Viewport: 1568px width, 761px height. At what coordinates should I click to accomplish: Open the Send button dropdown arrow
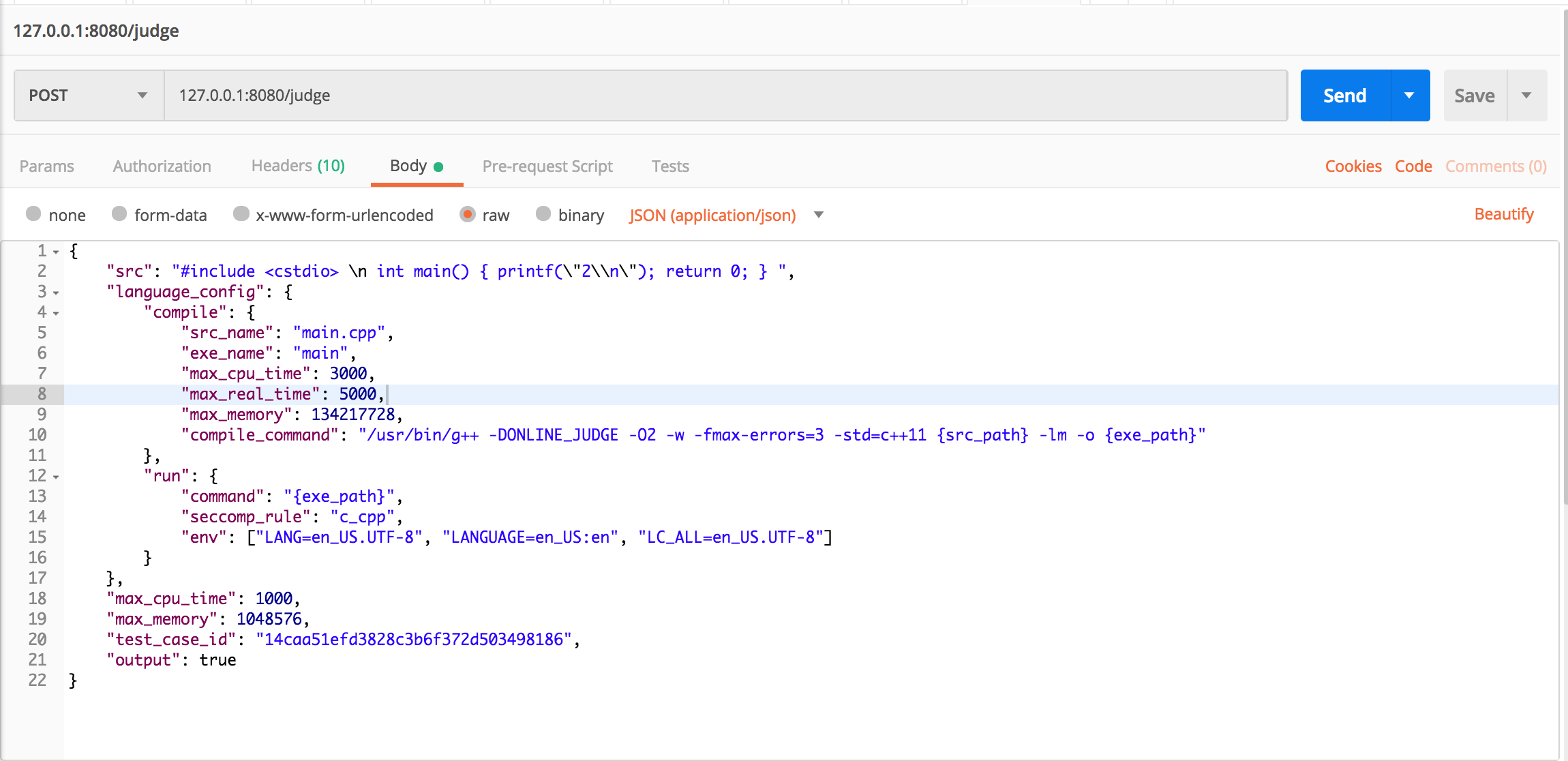point(1409,95)
